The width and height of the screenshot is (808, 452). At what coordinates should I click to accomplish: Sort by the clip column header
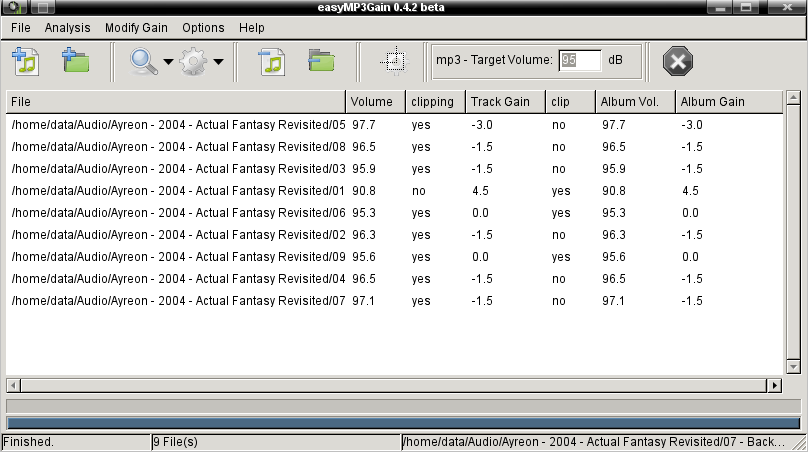pyautogui.click(x=570, y=102)
